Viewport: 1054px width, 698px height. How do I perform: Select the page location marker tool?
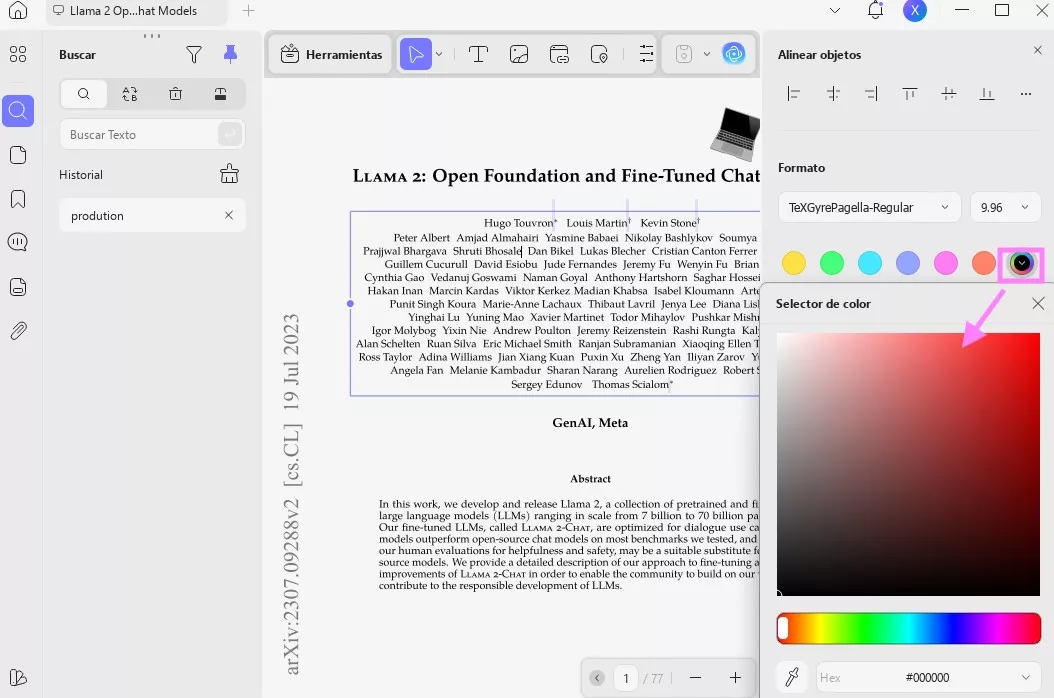[599, 54]
